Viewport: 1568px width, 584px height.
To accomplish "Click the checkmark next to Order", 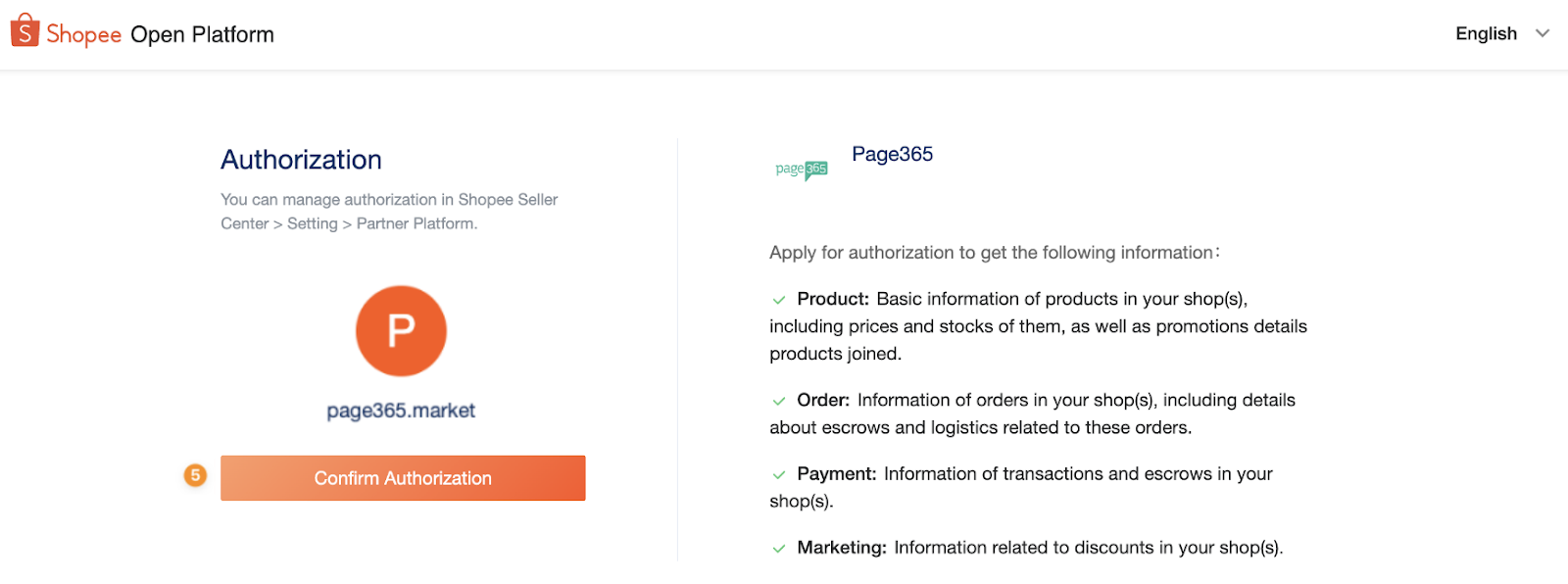I will (779, 401).
